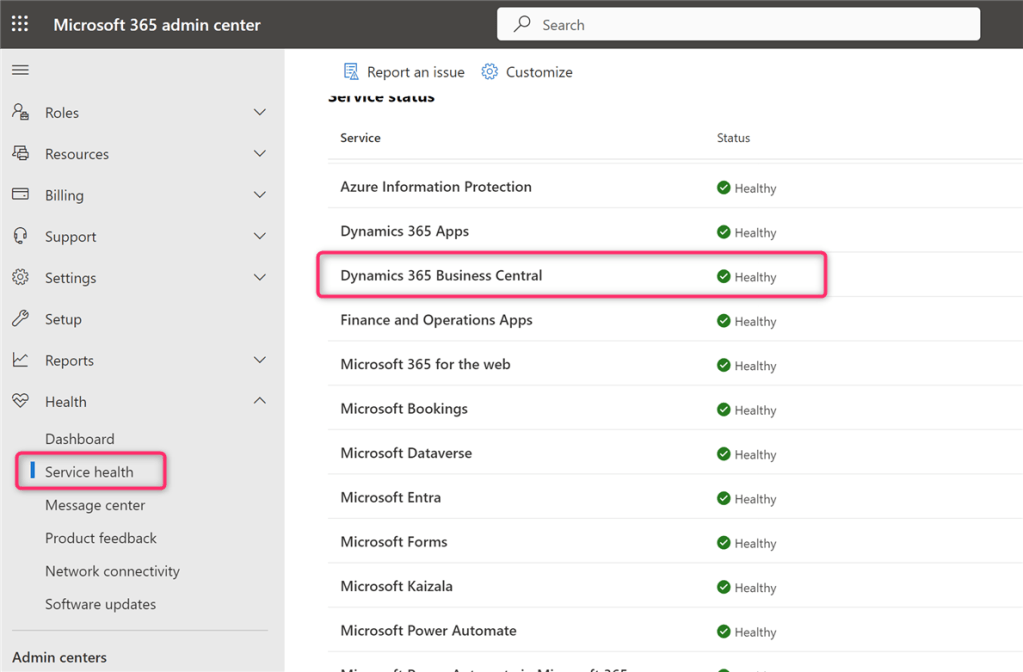Click the Customize gear icon
Image resolution: width=1023 pixels, height=672 pixels.
[489, 72]
